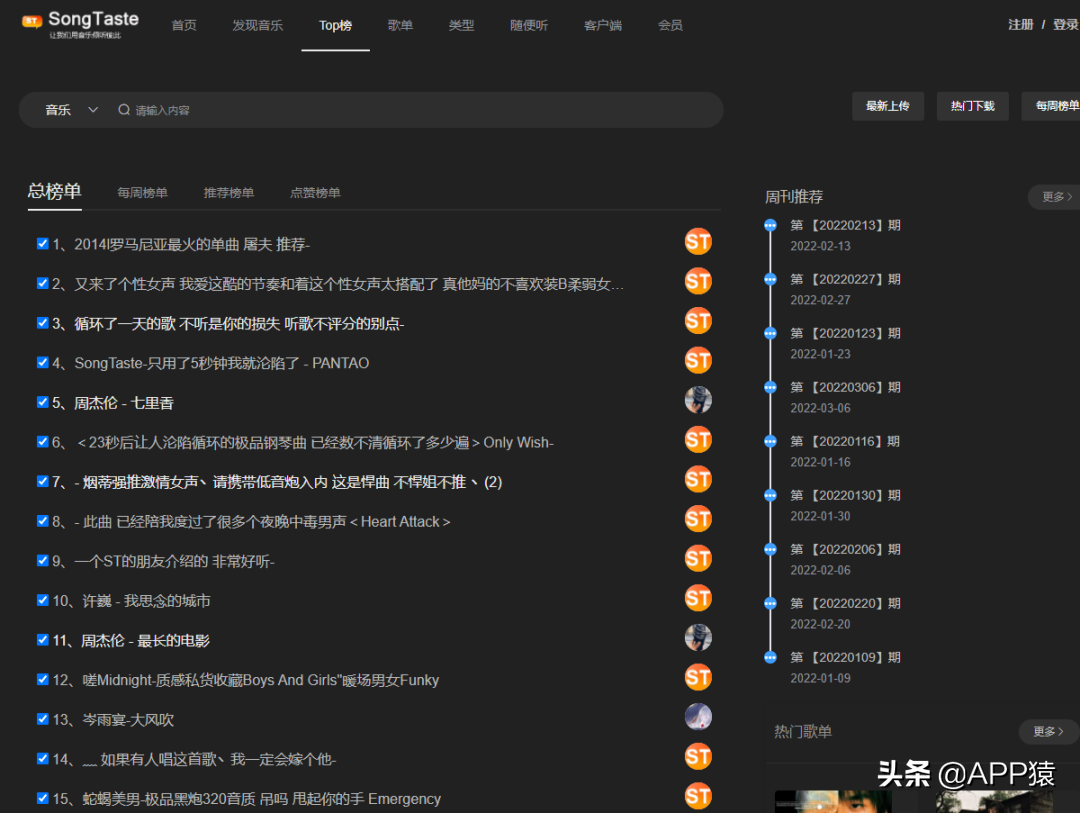This screenshot has width=1080, height=813.
Task: Open song 9 一个ST的朋友介绍的
Action: tap(174, 562)
